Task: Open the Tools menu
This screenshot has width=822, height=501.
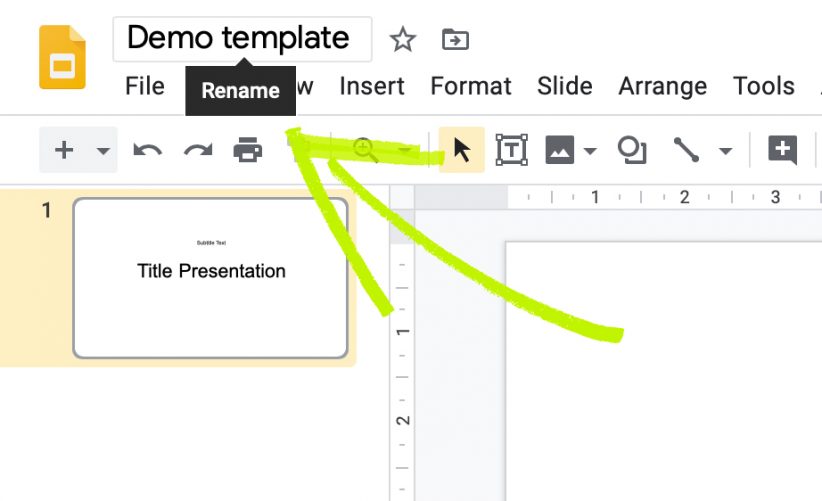Action: pos(764,86)
